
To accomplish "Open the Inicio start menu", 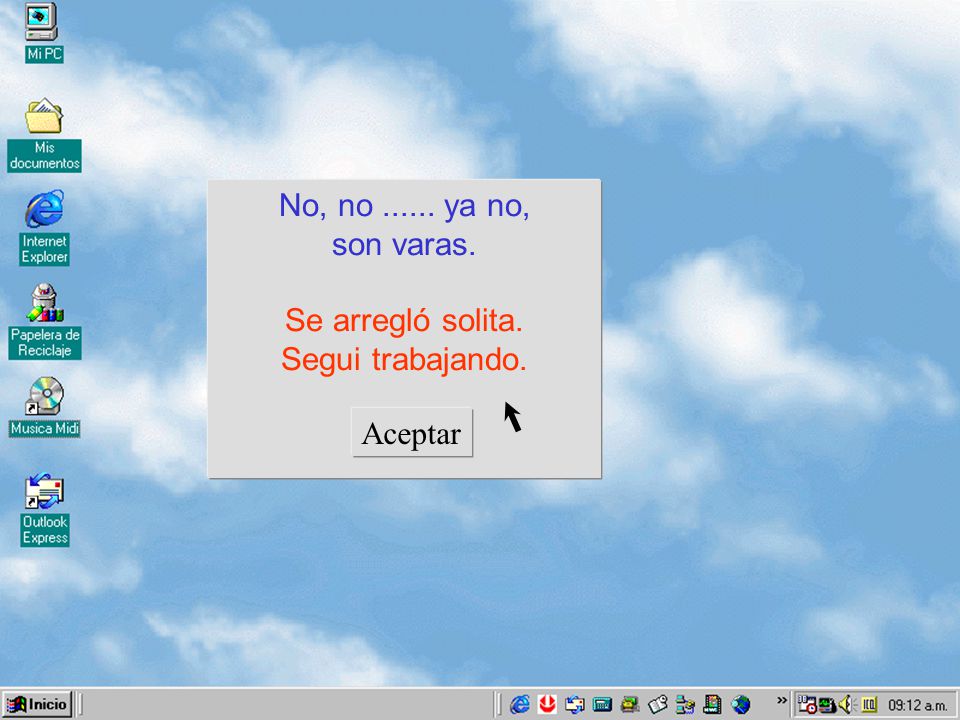I will [37, 704].
